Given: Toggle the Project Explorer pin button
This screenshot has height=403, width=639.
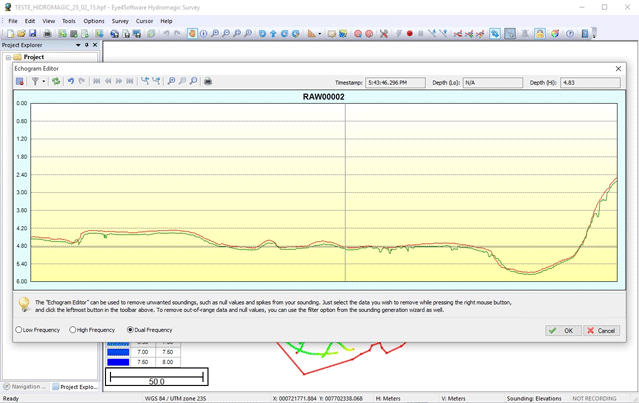Looking at the screenshot, I should (87, 45).
